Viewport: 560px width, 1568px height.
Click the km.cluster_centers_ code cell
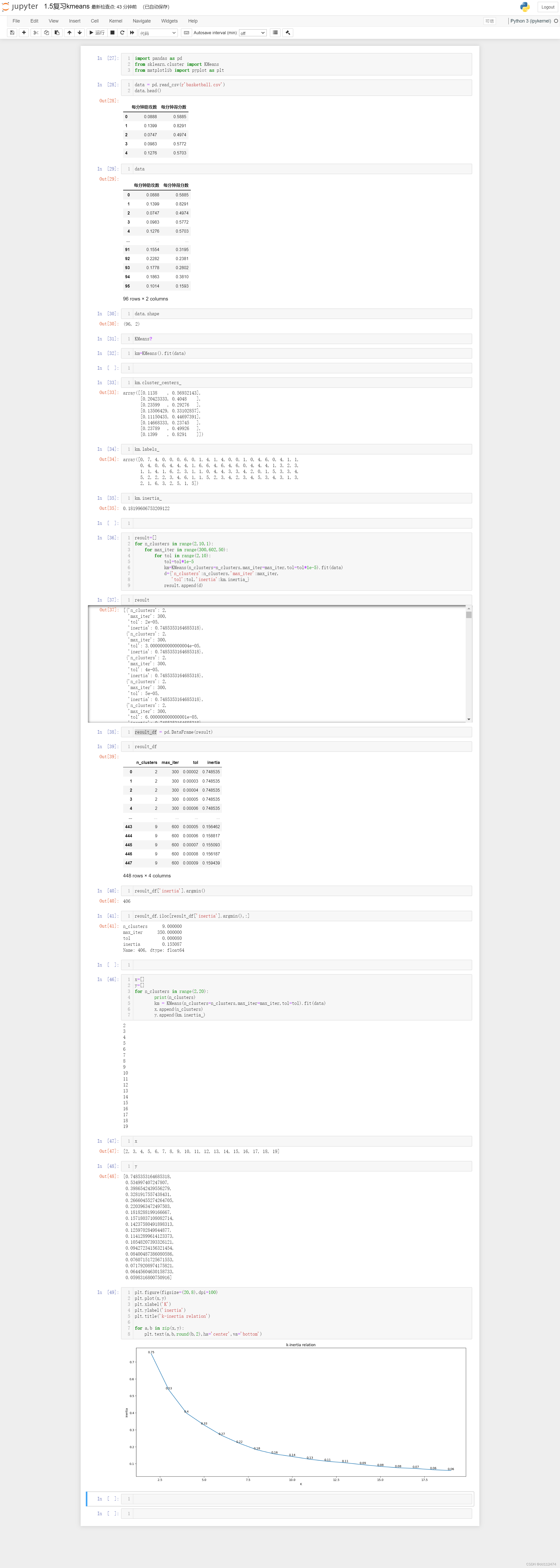click(x=296, y=383)
